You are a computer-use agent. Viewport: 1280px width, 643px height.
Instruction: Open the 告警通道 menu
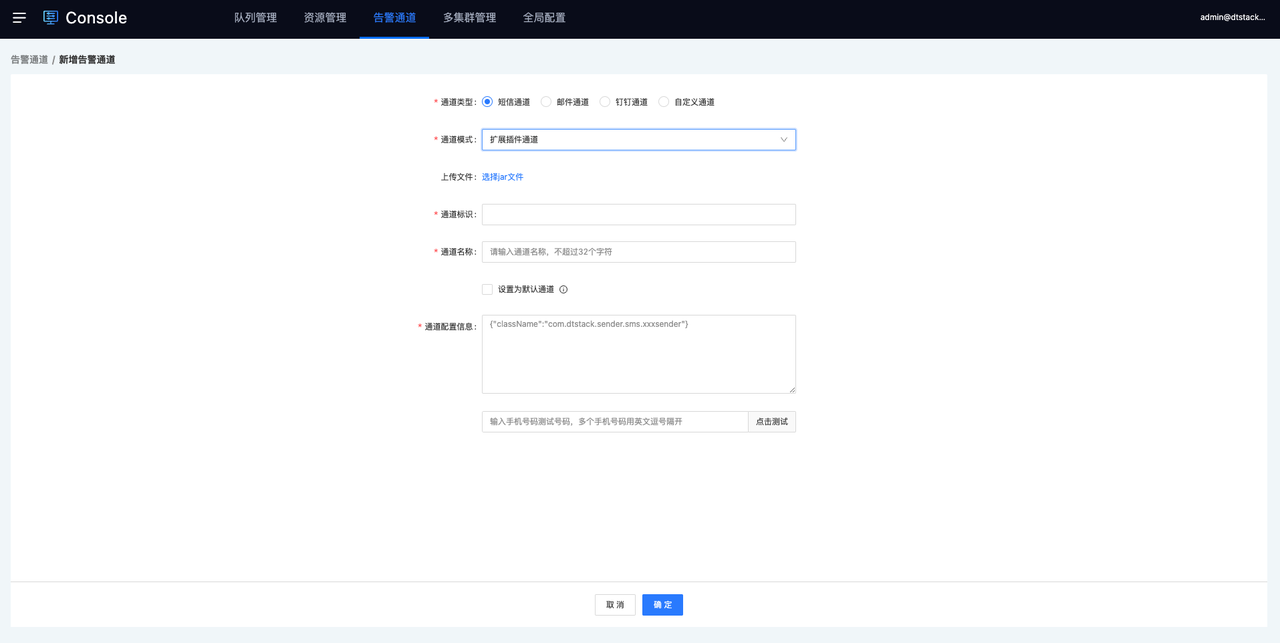(x=394, y=18)
